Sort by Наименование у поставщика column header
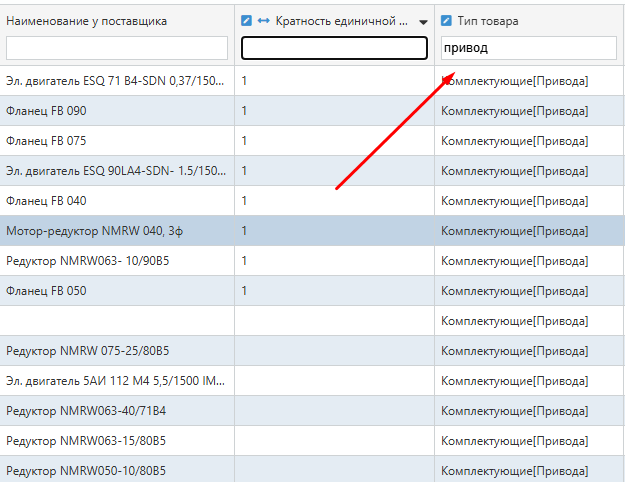 (86, 21)
